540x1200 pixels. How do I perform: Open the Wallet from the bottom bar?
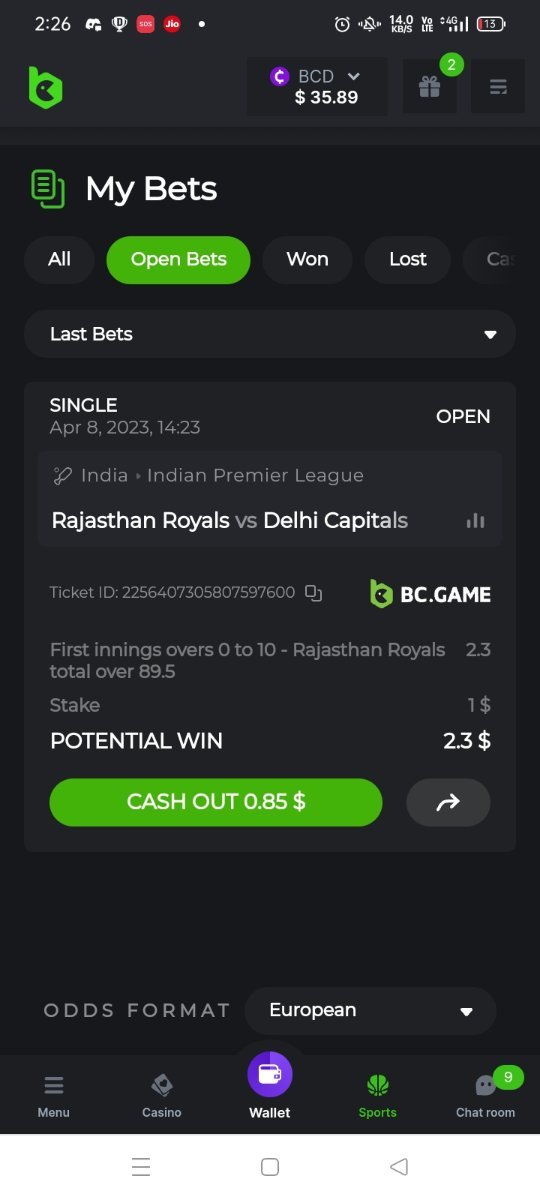(x=270, y=1086)
